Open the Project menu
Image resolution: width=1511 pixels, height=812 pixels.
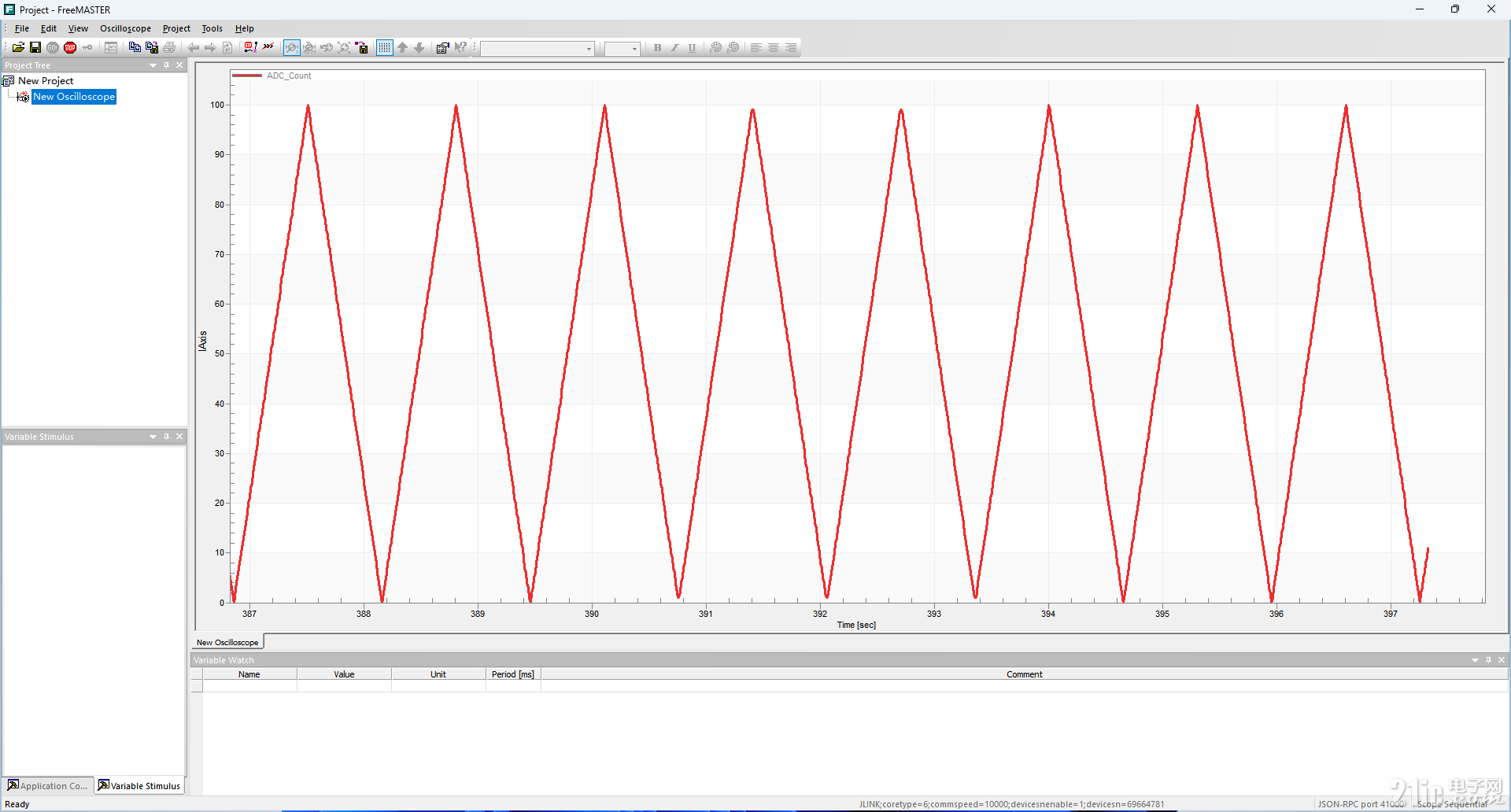coord(176,28)
